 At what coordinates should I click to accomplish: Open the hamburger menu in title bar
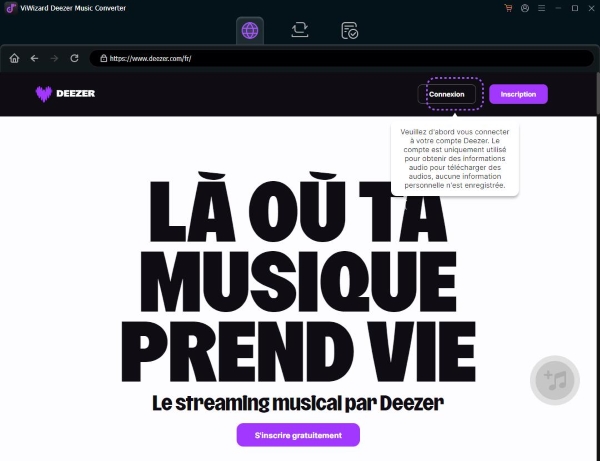pos(541,8)
